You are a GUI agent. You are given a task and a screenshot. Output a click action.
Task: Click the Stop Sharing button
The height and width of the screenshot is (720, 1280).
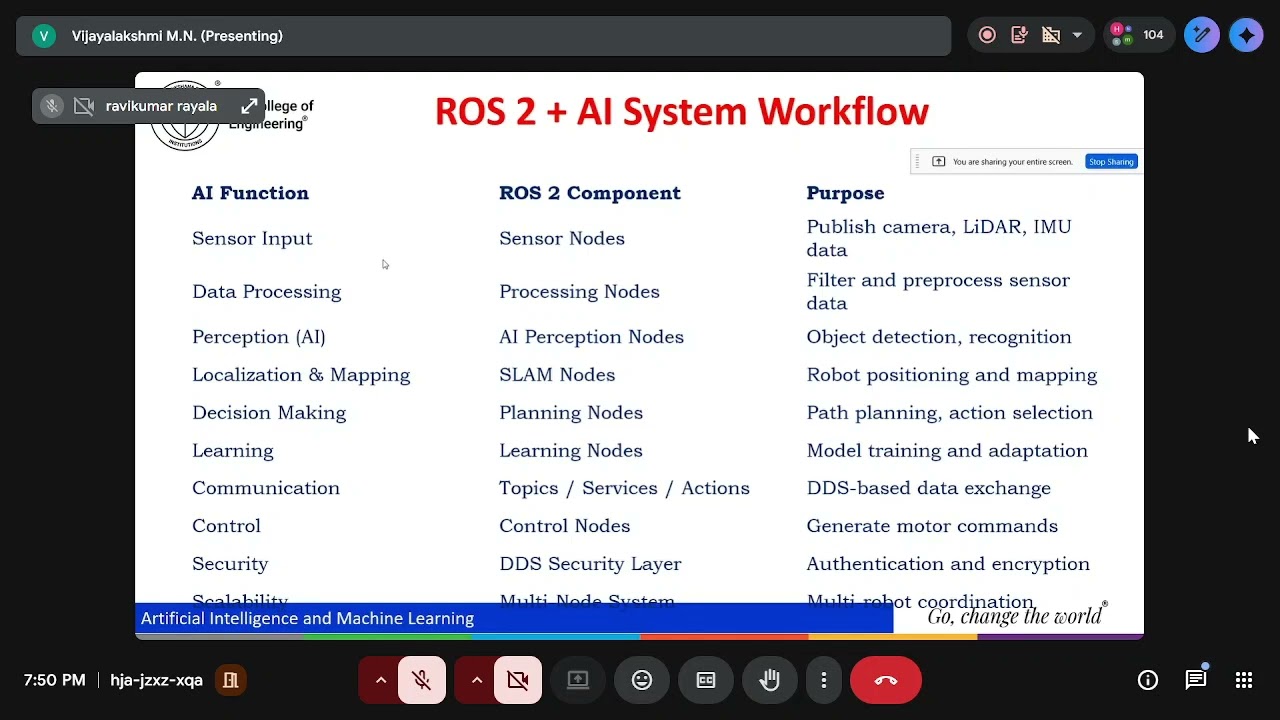tap(1111, 161)
